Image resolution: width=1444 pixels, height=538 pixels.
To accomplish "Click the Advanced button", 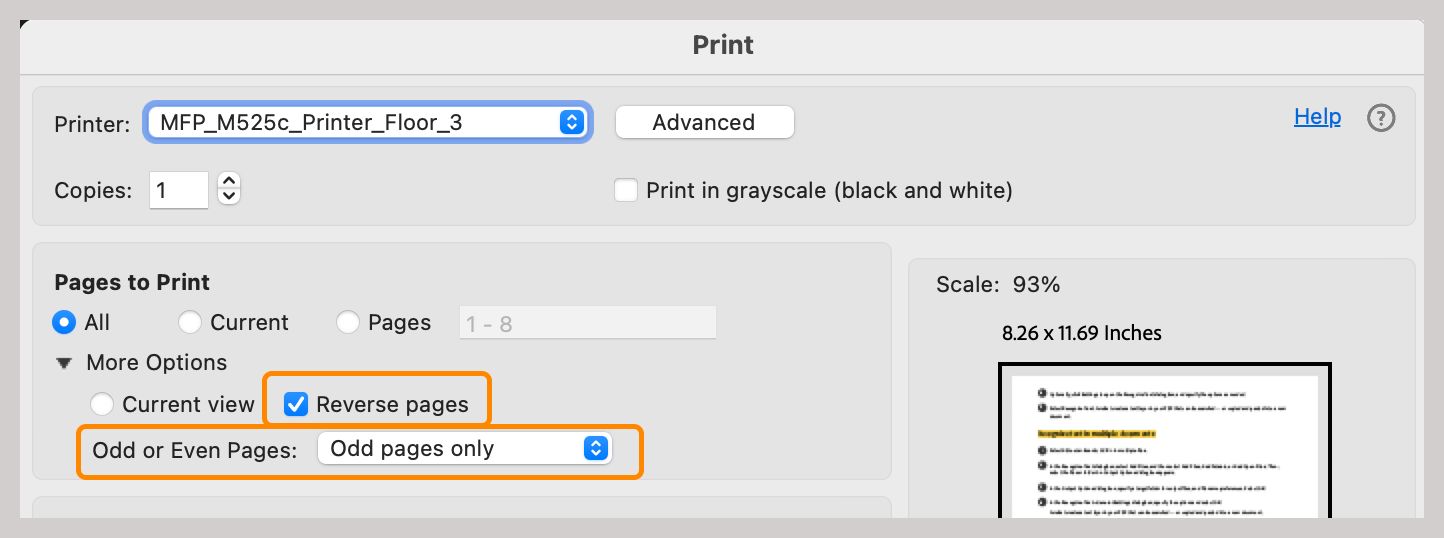I will [x=704, y=122].
